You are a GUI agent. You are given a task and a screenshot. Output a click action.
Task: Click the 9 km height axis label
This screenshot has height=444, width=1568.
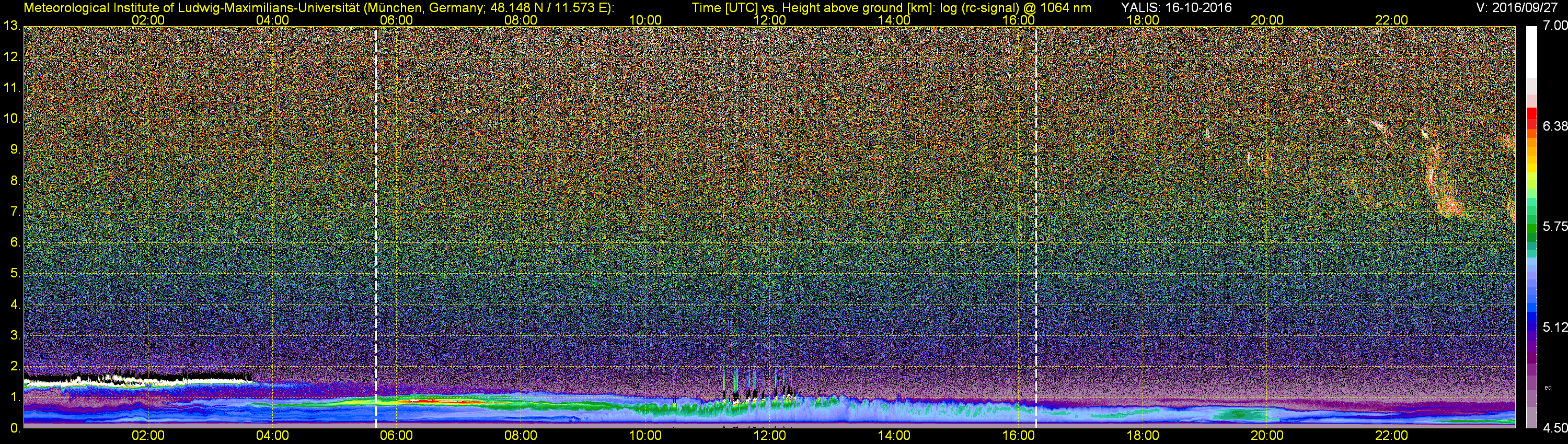pyautogui.click(x=15, y=150)
